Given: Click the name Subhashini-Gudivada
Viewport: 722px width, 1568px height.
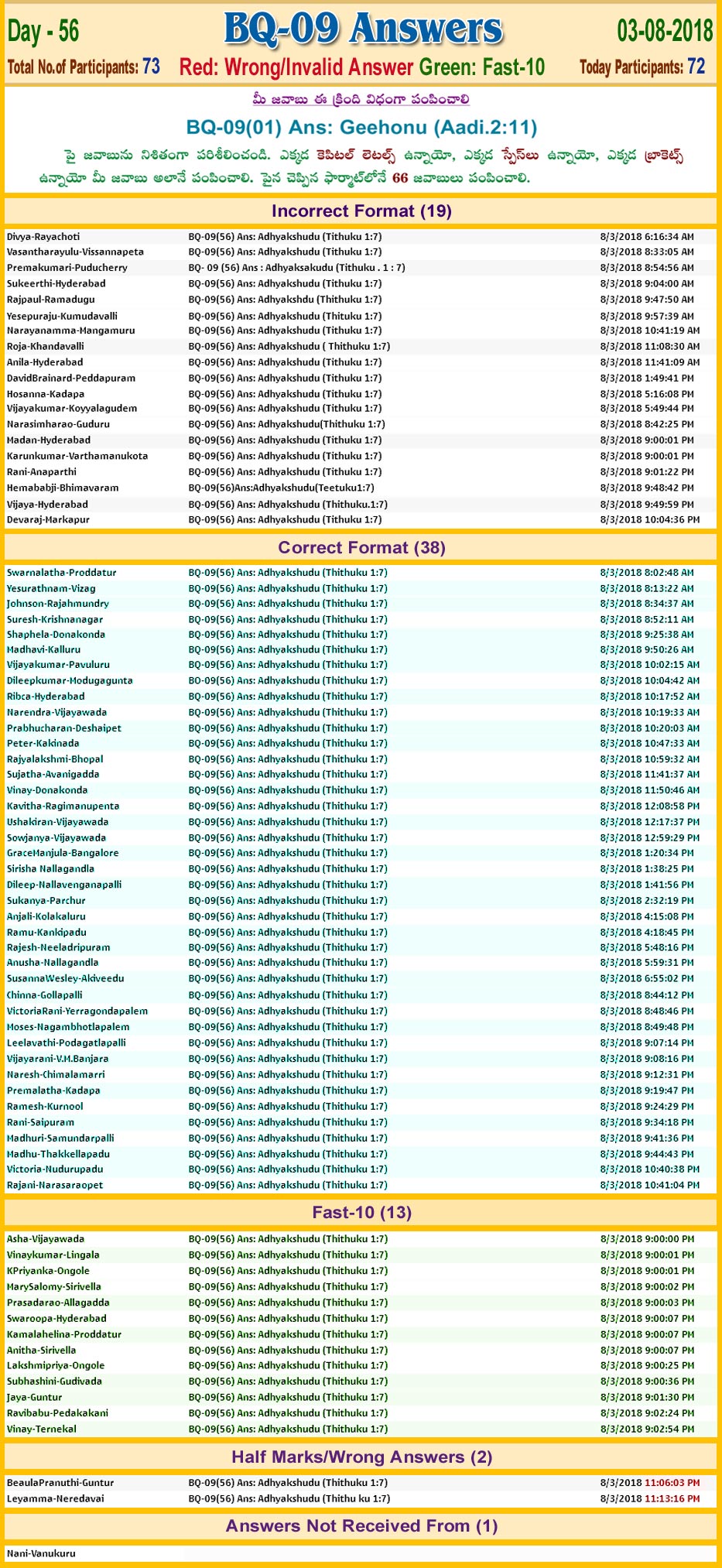Looking at the screenshot, I should (x=54, y=1381).
